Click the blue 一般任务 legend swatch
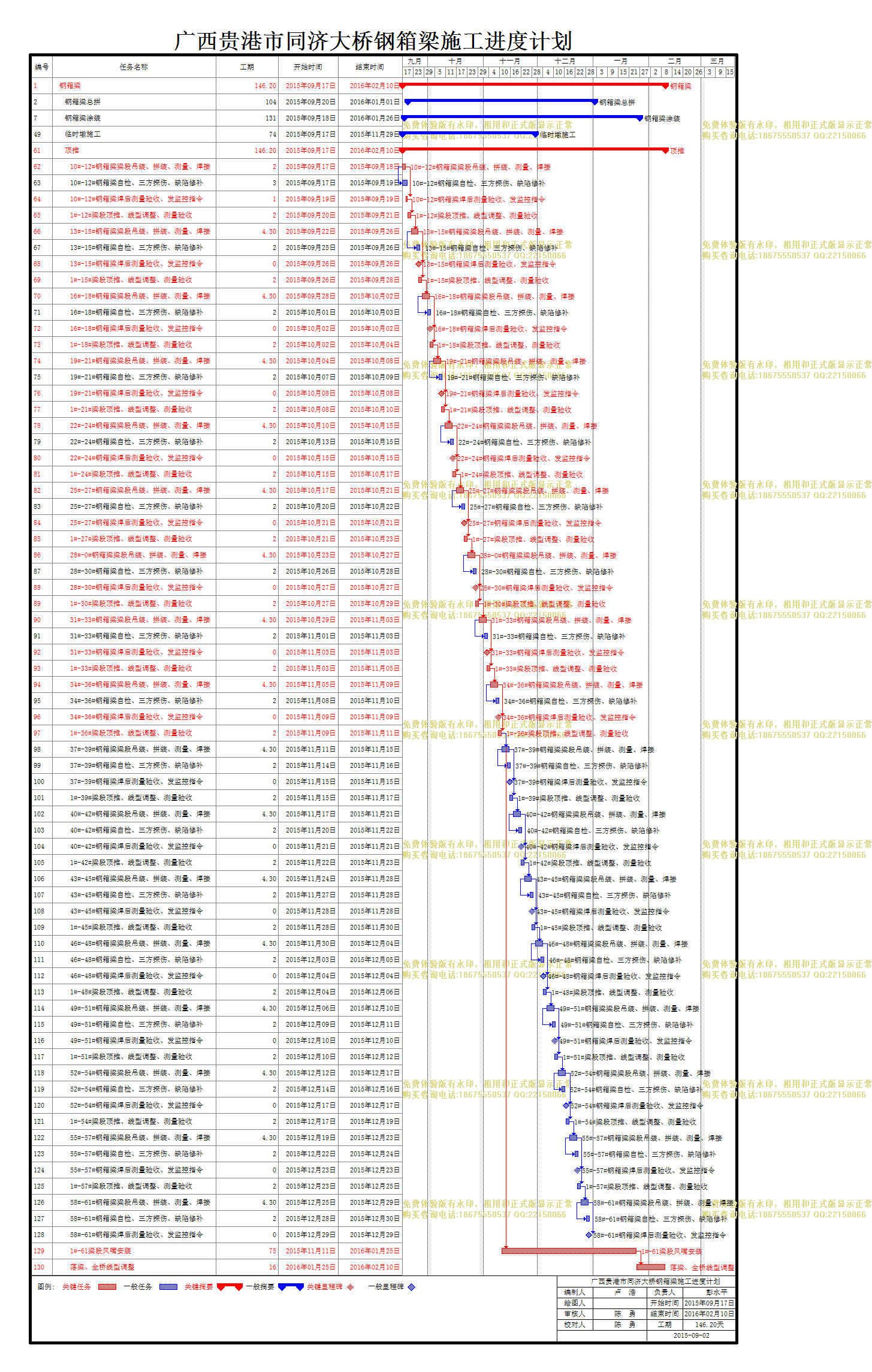872x1372 pixels. 168,1287
